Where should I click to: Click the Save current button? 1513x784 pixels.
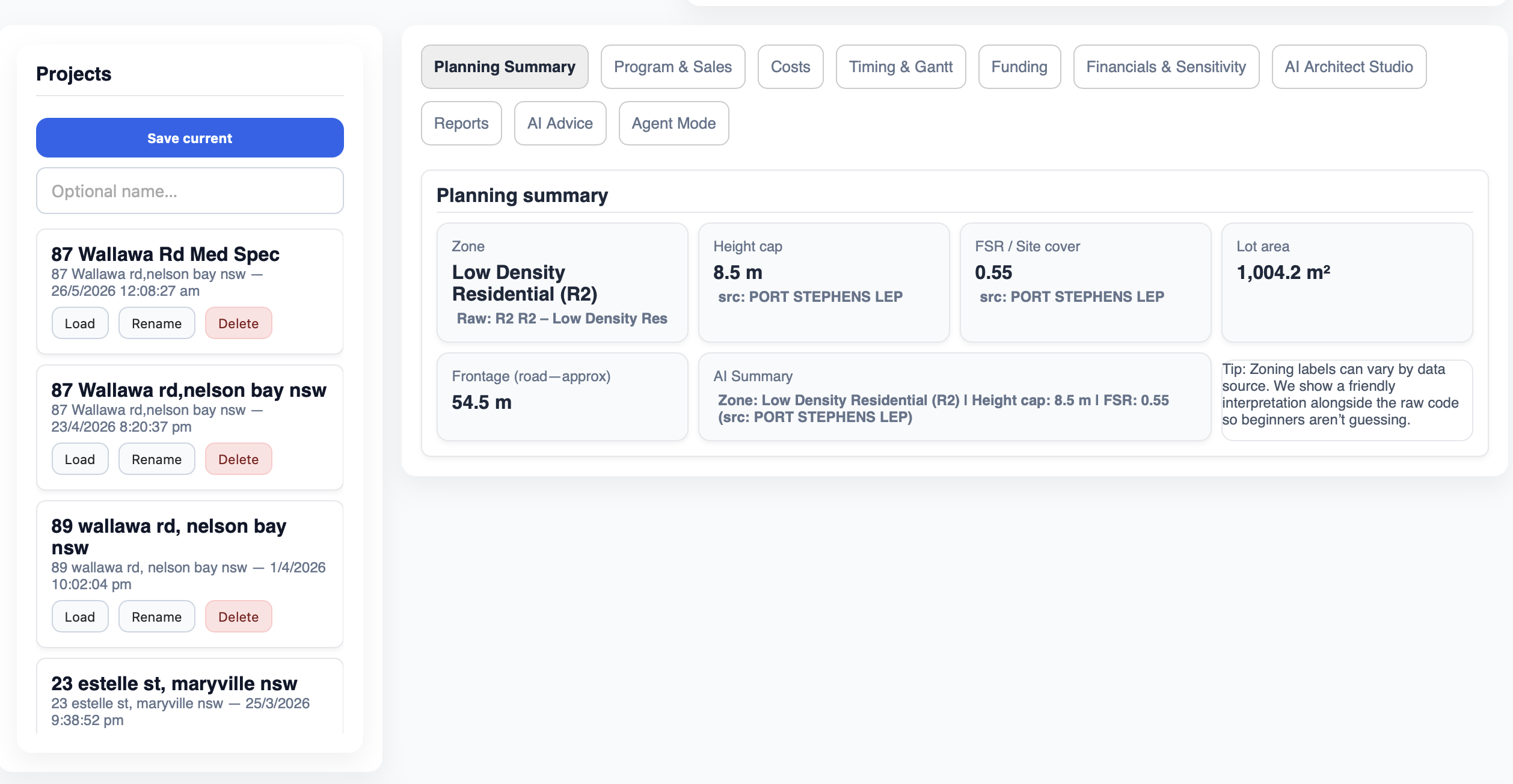coord(190,138)
